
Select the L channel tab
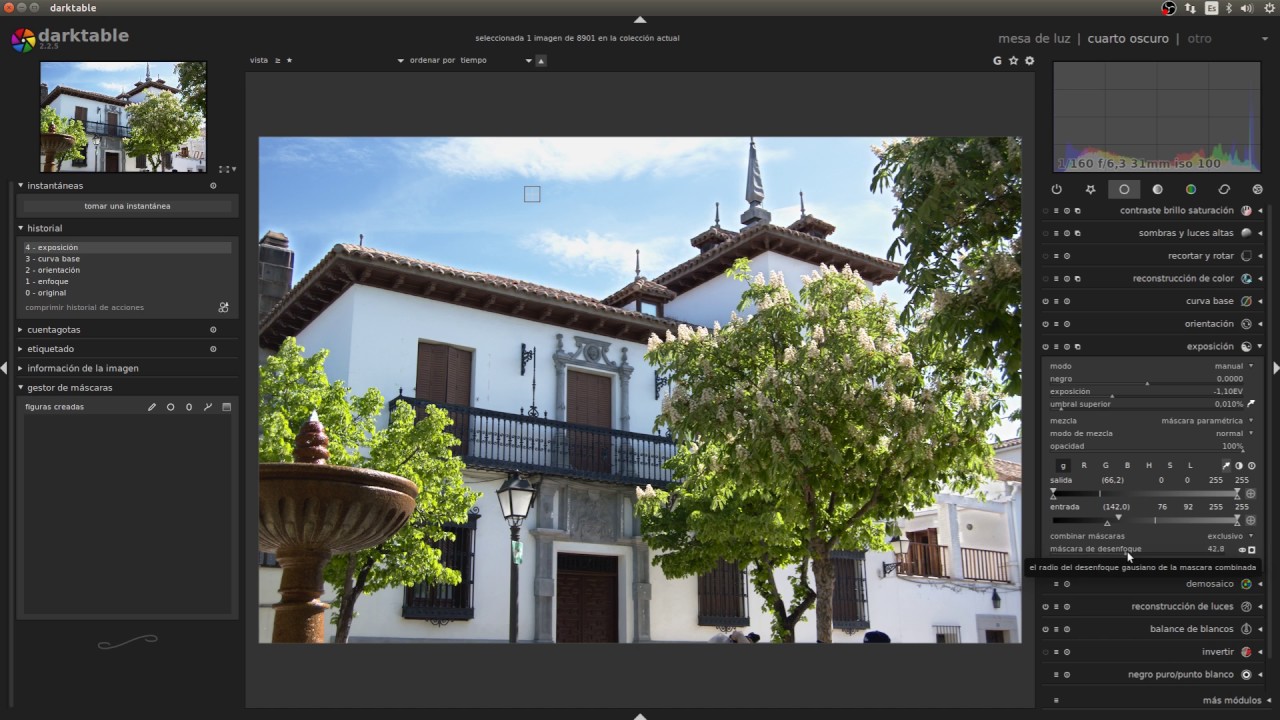click(1190, 465)
